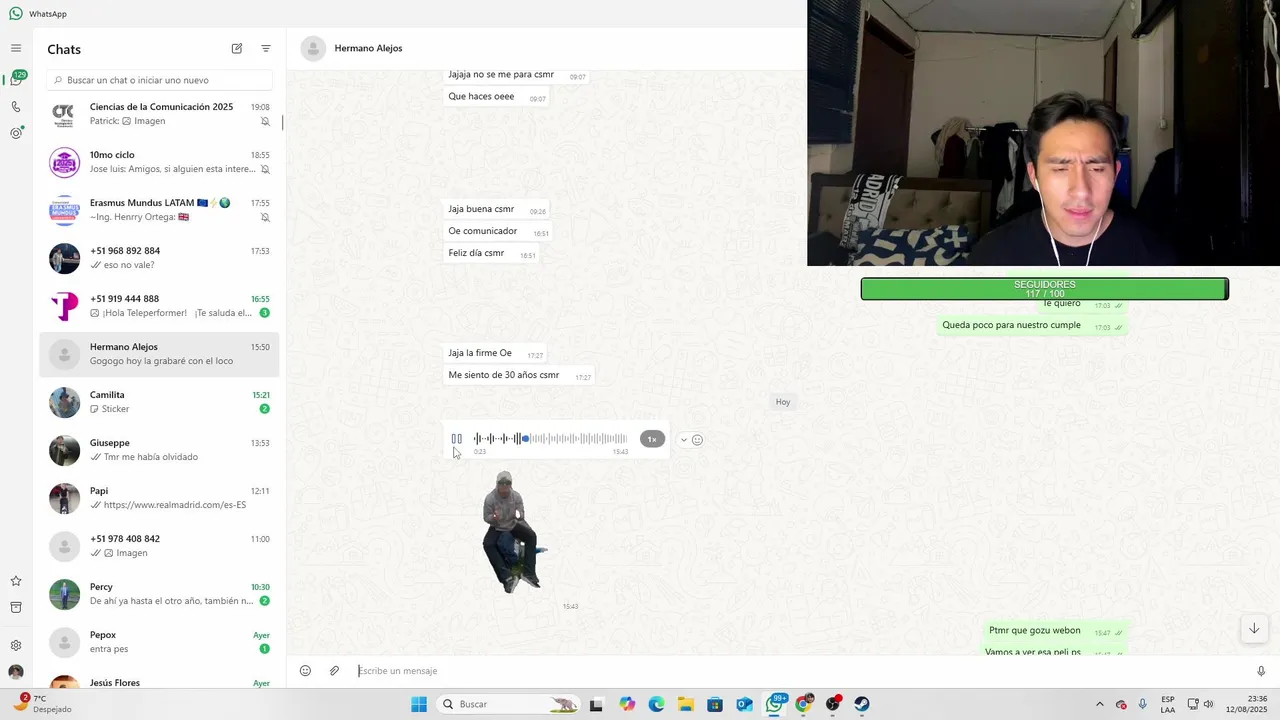Viewport: 1280px width, 720px height.
Task: Seek within the voice message waveform
Action: click(550, 439)
